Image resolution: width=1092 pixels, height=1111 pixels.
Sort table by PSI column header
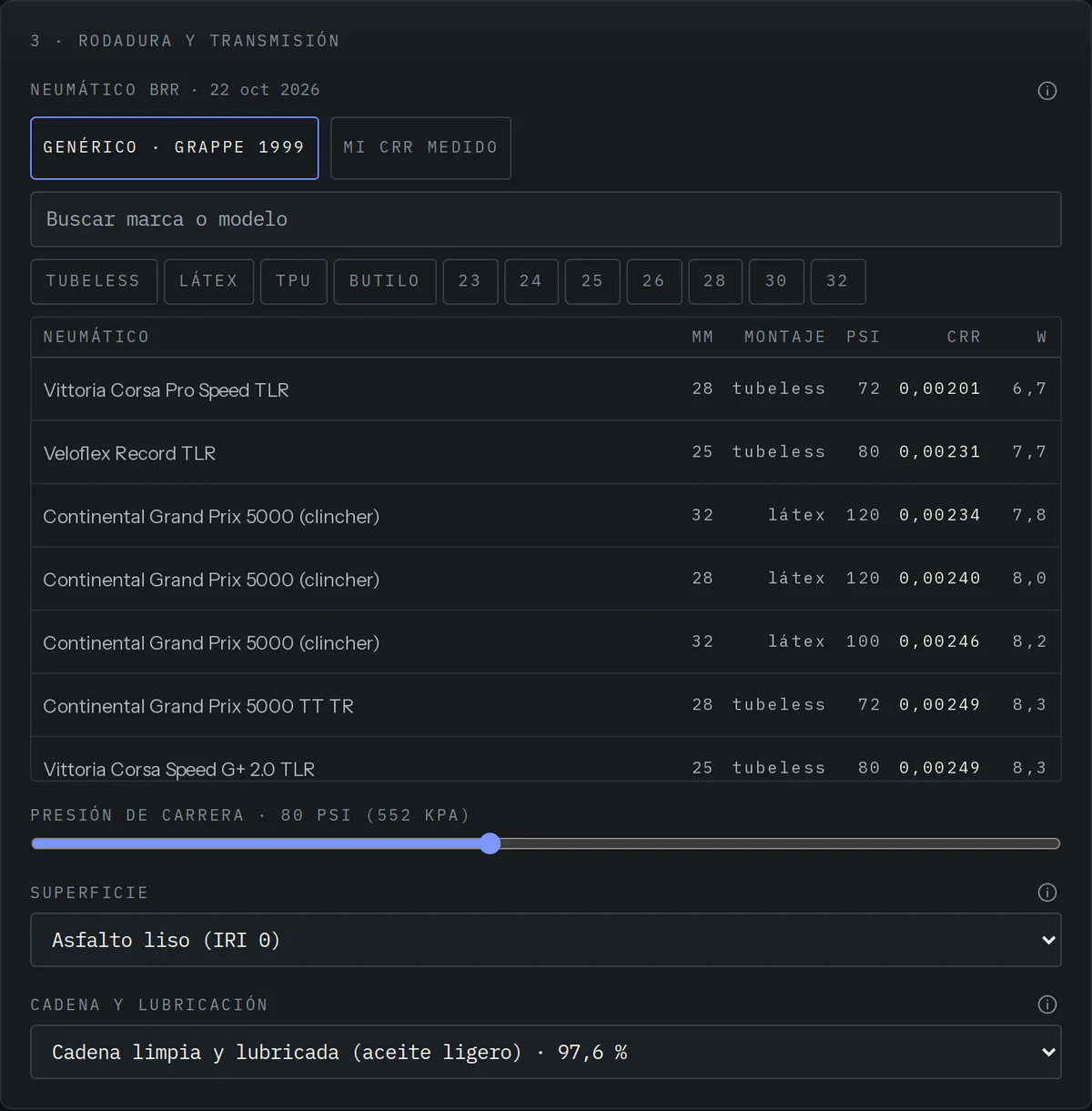tap(864, 338)
